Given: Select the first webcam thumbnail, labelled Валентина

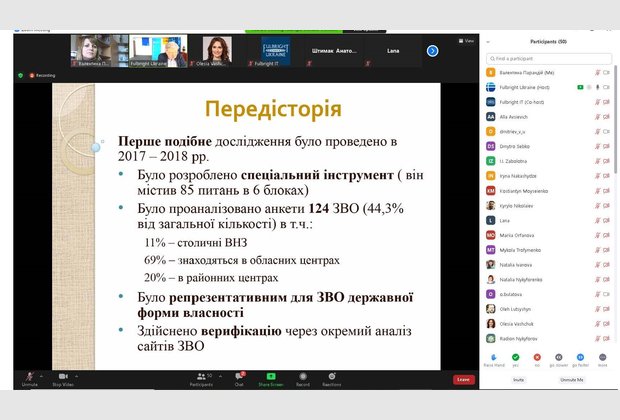Looking at the screenshot, I should point(100,51).
